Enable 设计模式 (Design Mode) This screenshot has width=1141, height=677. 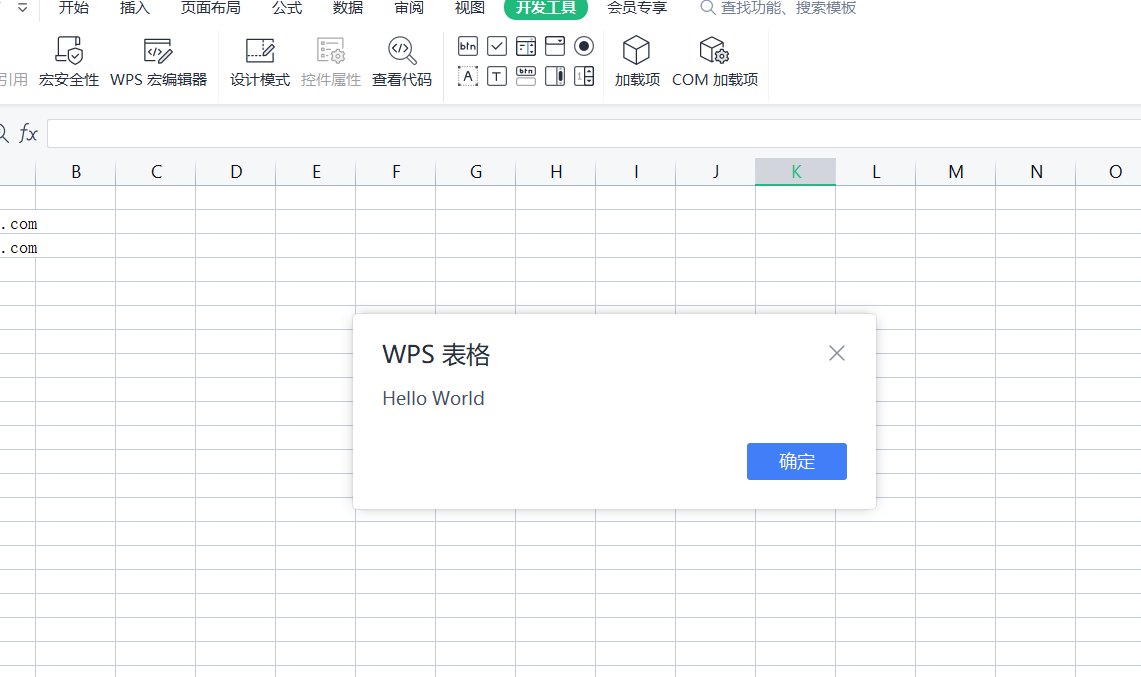point(259,58)
